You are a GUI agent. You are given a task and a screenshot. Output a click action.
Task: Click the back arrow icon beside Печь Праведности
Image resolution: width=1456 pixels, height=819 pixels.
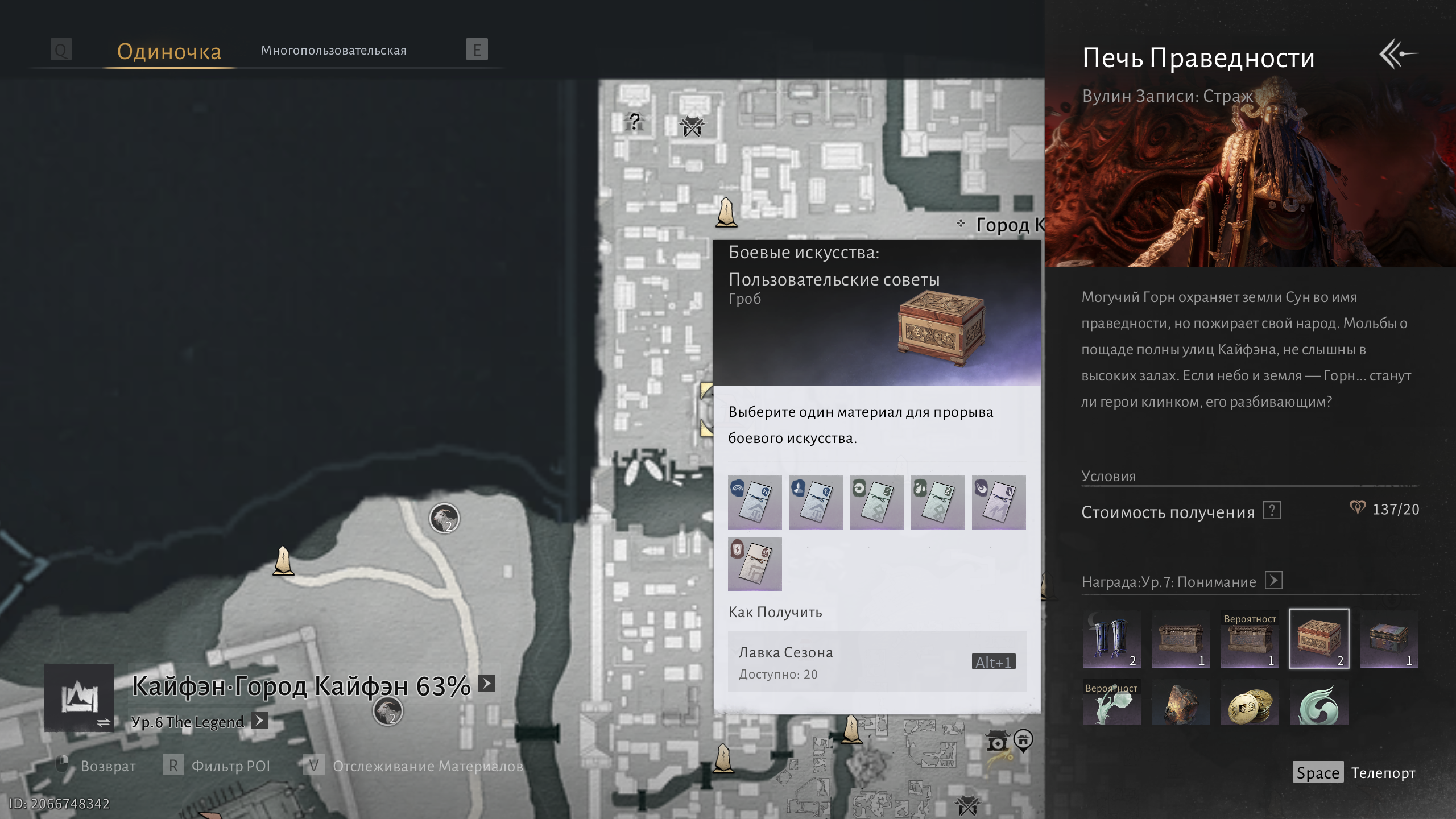pyautogui.click(x=1397, y=55)
